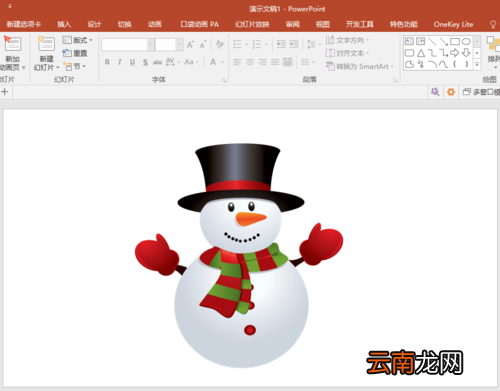The image size is (500, 391).
Task: Select the vertical text box shape
Action: [x=421, y=41]
